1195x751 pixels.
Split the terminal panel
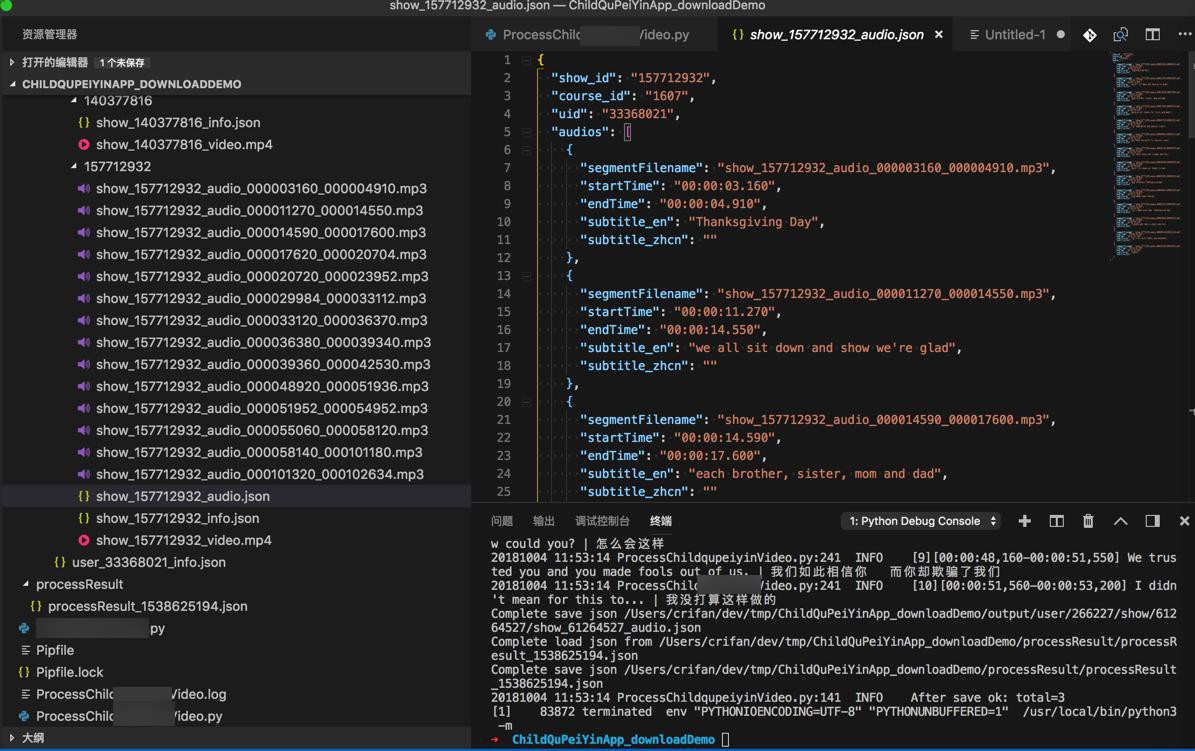click(x=1056, y=521)
